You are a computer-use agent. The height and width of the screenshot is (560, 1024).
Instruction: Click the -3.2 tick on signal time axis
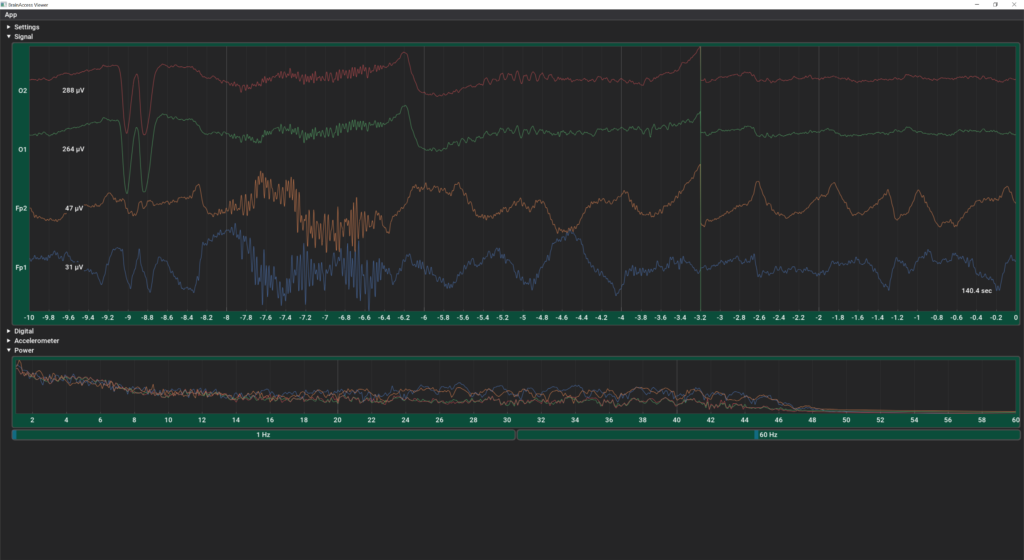coord(699,317)
